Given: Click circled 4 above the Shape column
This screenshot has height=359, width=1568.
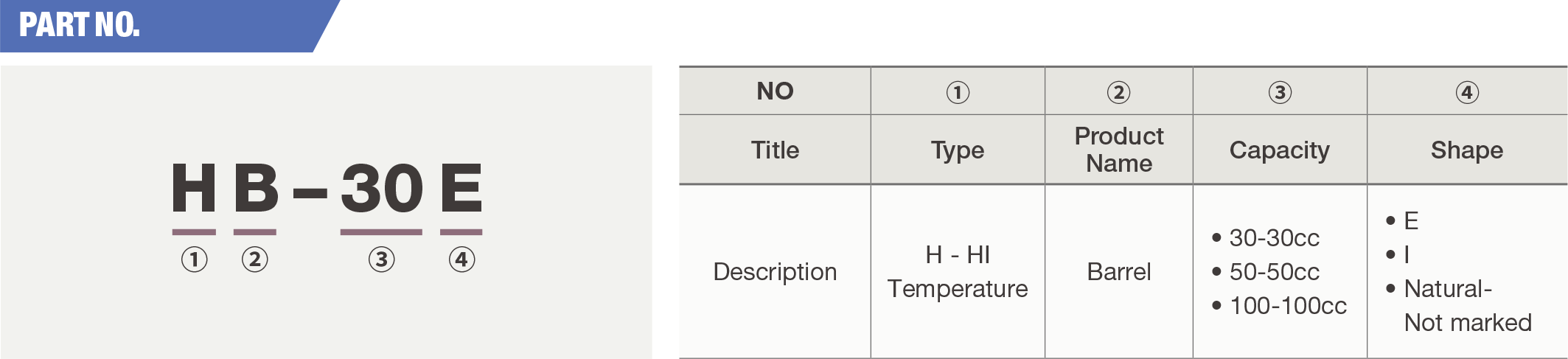Looking at the screenshot, I should 1467,92.
